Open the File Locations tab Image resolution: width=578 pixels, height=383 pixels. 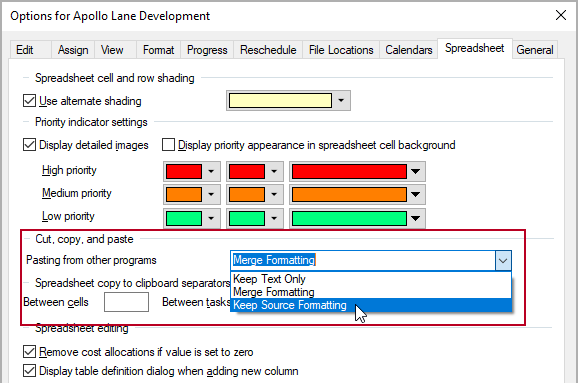341,50
